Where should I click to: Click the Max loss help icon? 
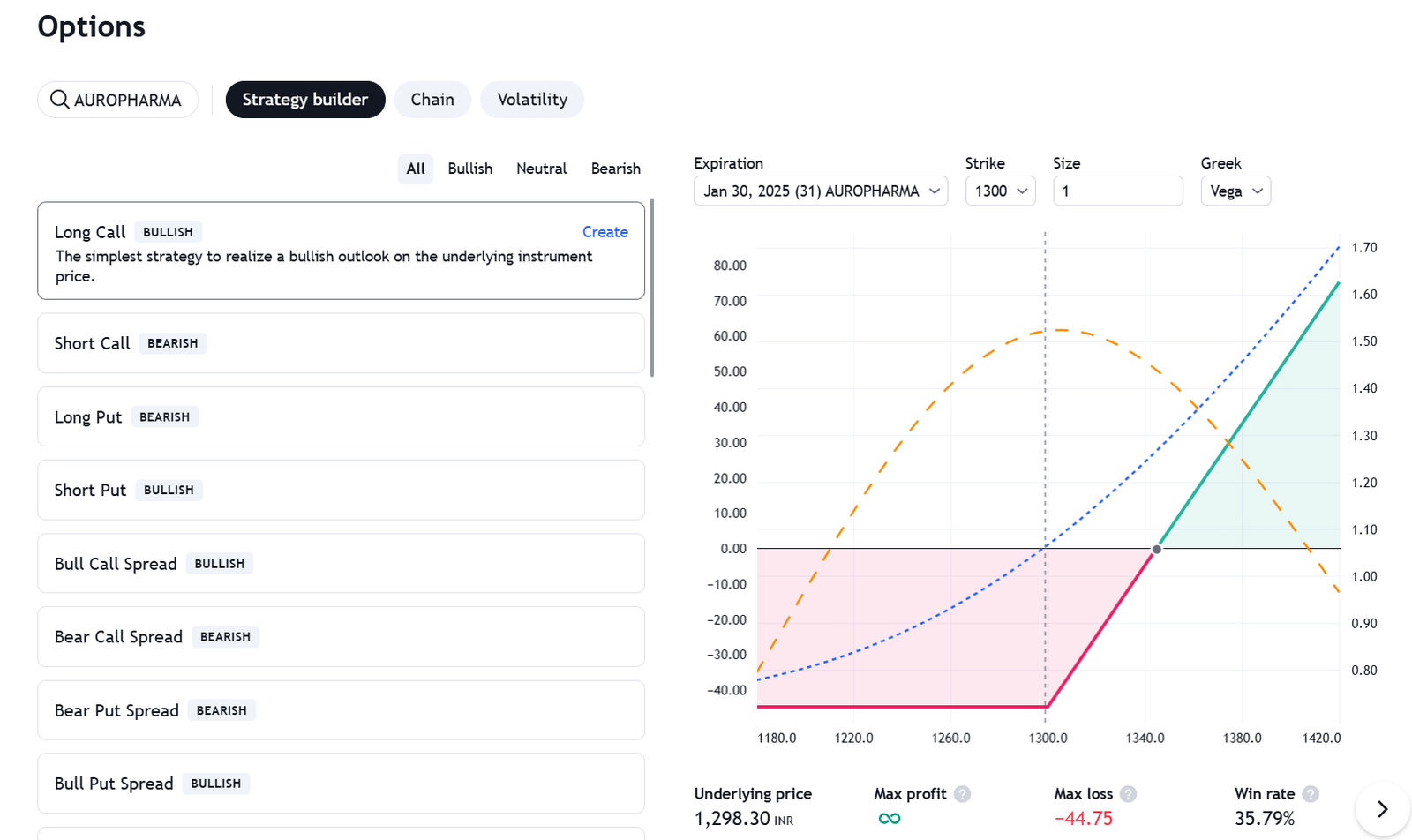(x=1128, y=794)
